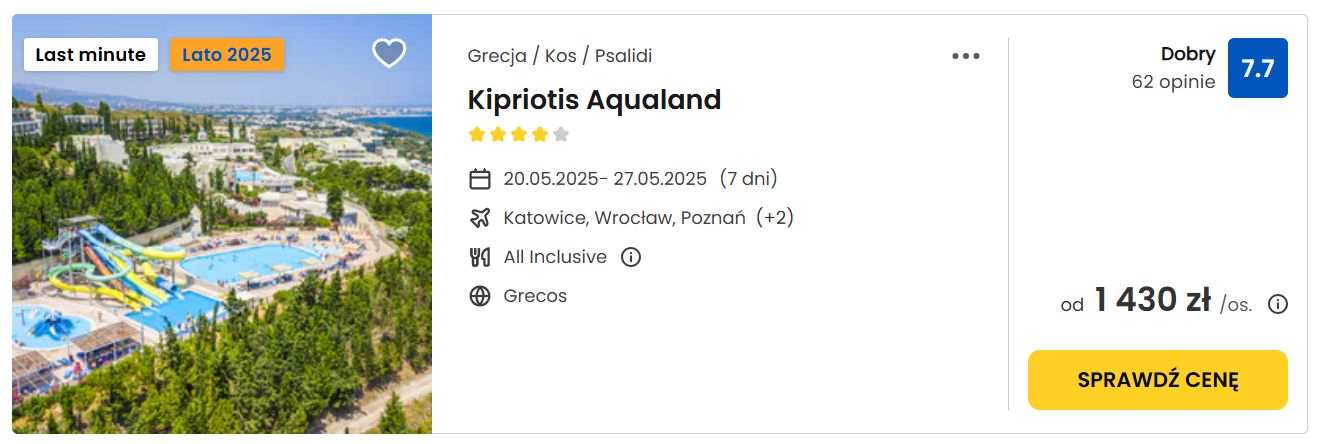Add Kipriotis Aqualand to favorites with heart icon
The height and width of the screenshot is (444, 1319).
[x=389, y=53]
